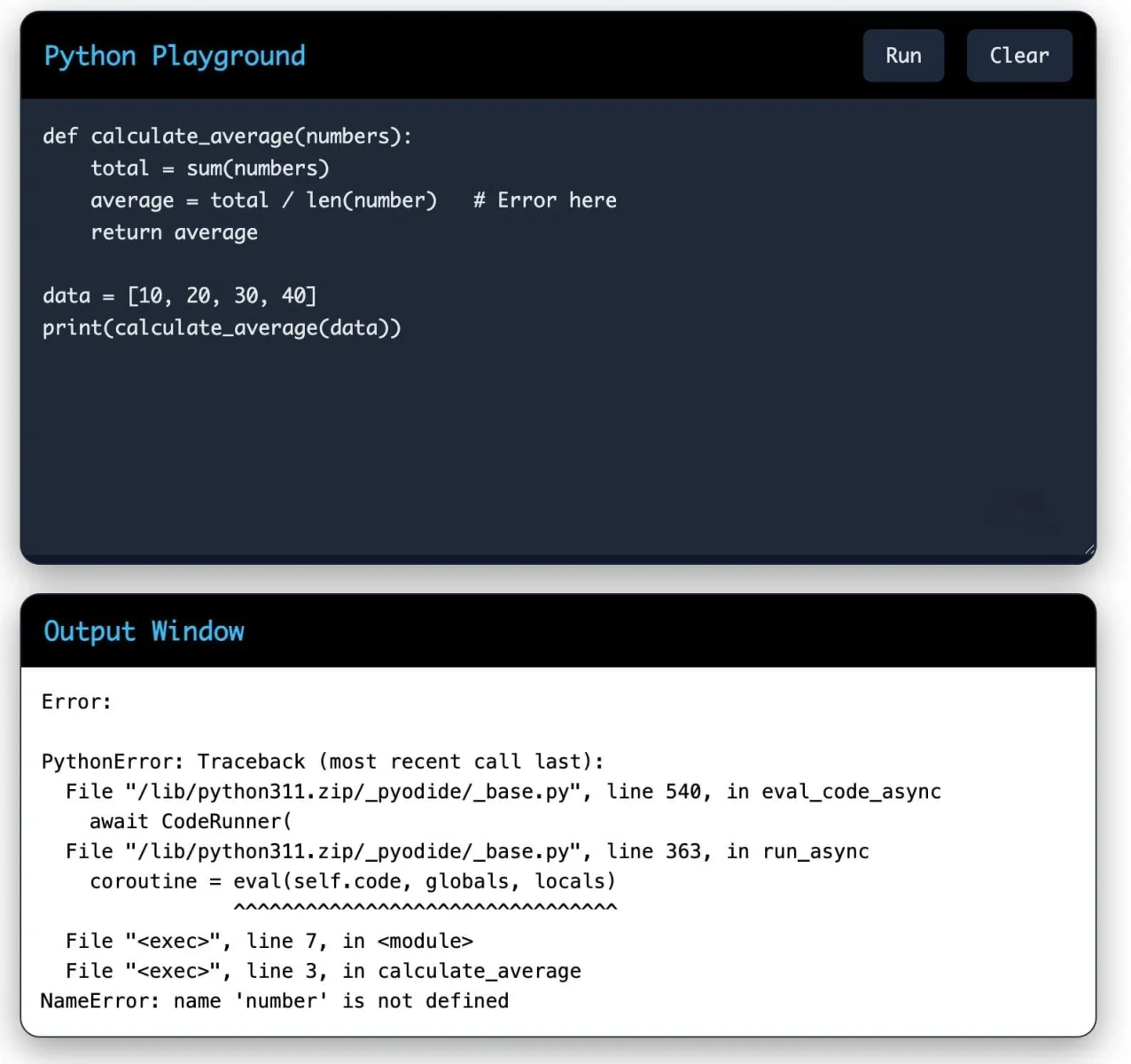Click the 'Error:' label in the output
Image resolution: width=1131 pixels, height=1064 pixels.
[77, 702]
